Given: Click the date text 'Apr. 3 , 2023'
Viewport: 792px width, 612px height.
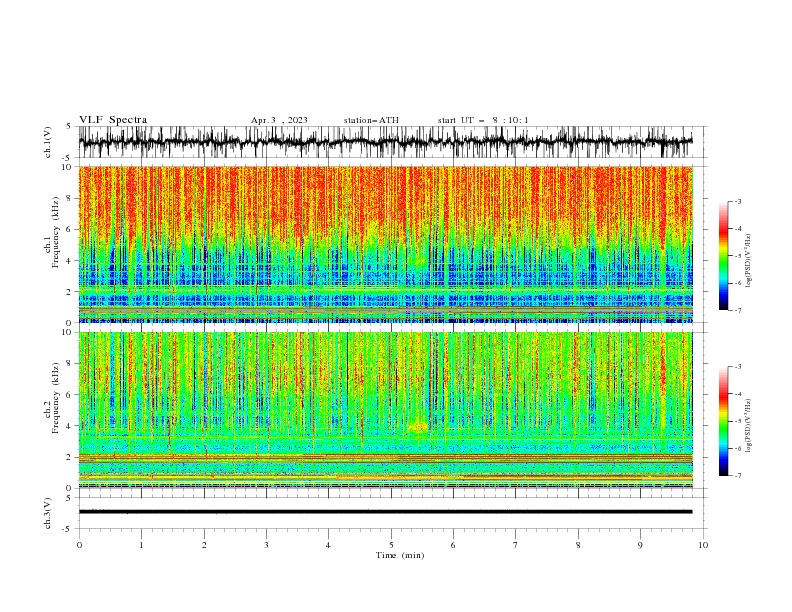Looking at the screenshot, I should (279, 120).
